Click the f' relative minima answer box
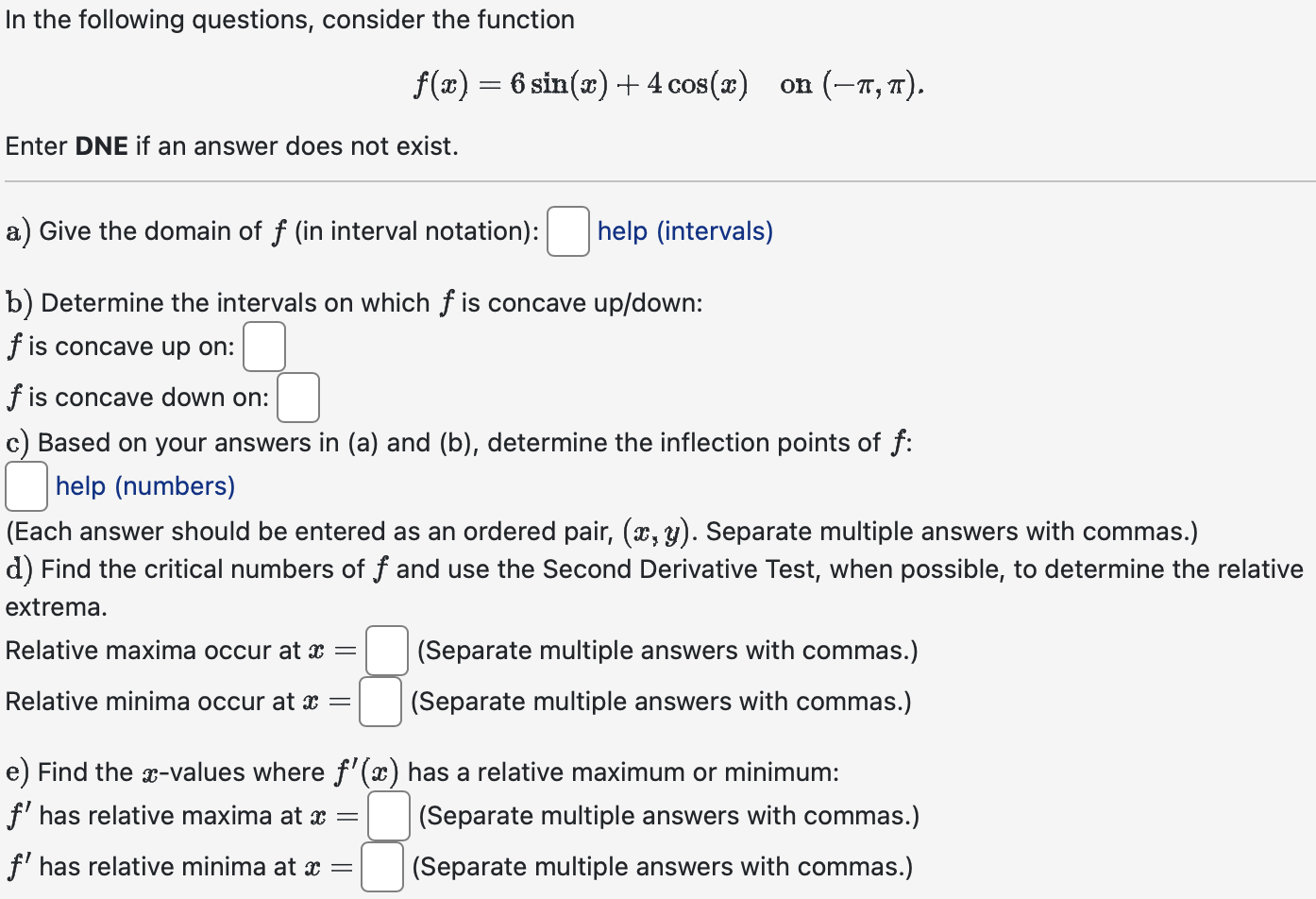1316x899 pixels. 380,867
